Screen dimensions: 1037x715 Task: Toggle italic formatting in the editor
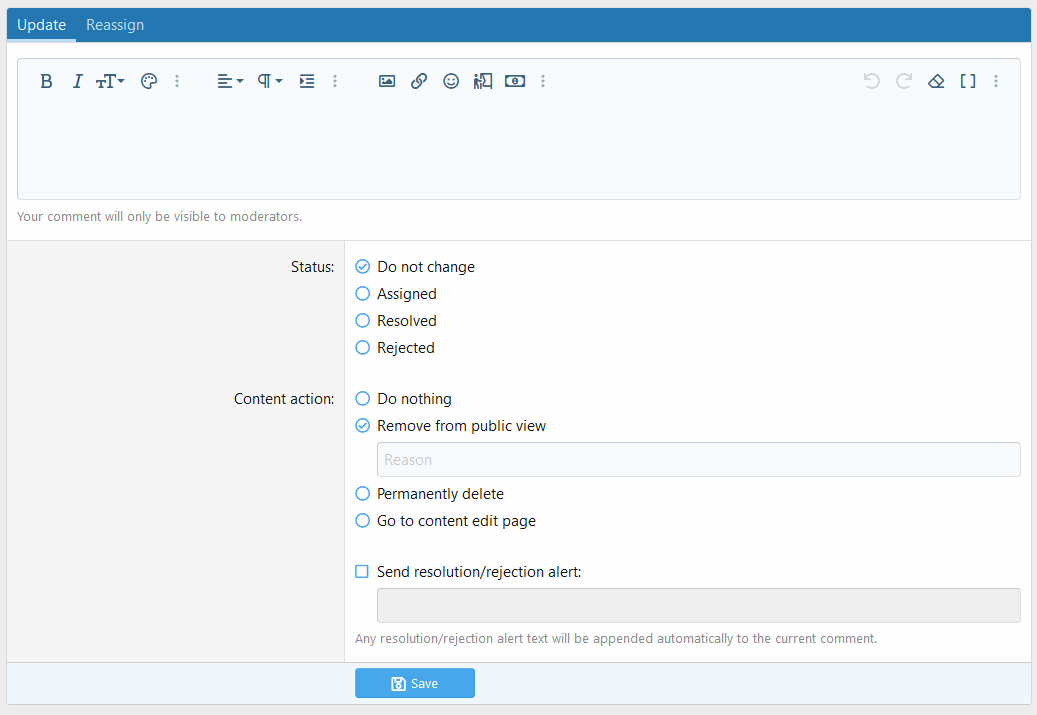click(77, 81)
